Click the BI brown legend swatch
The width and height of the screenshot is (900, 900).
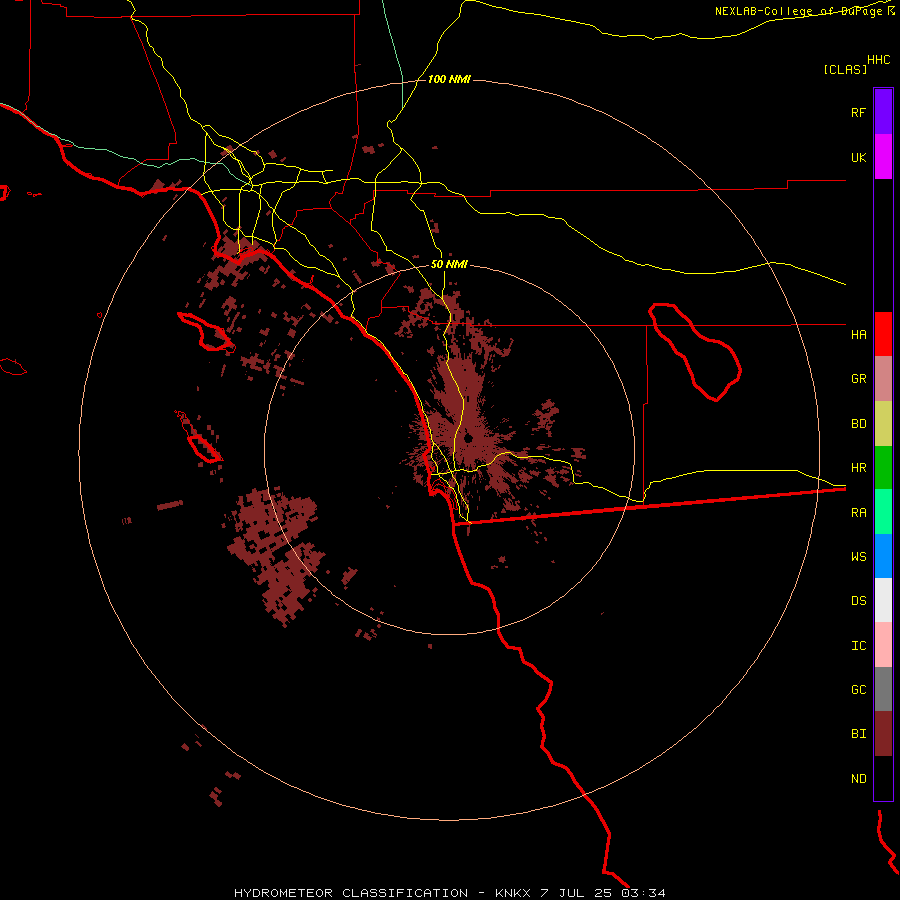(883, 734)
